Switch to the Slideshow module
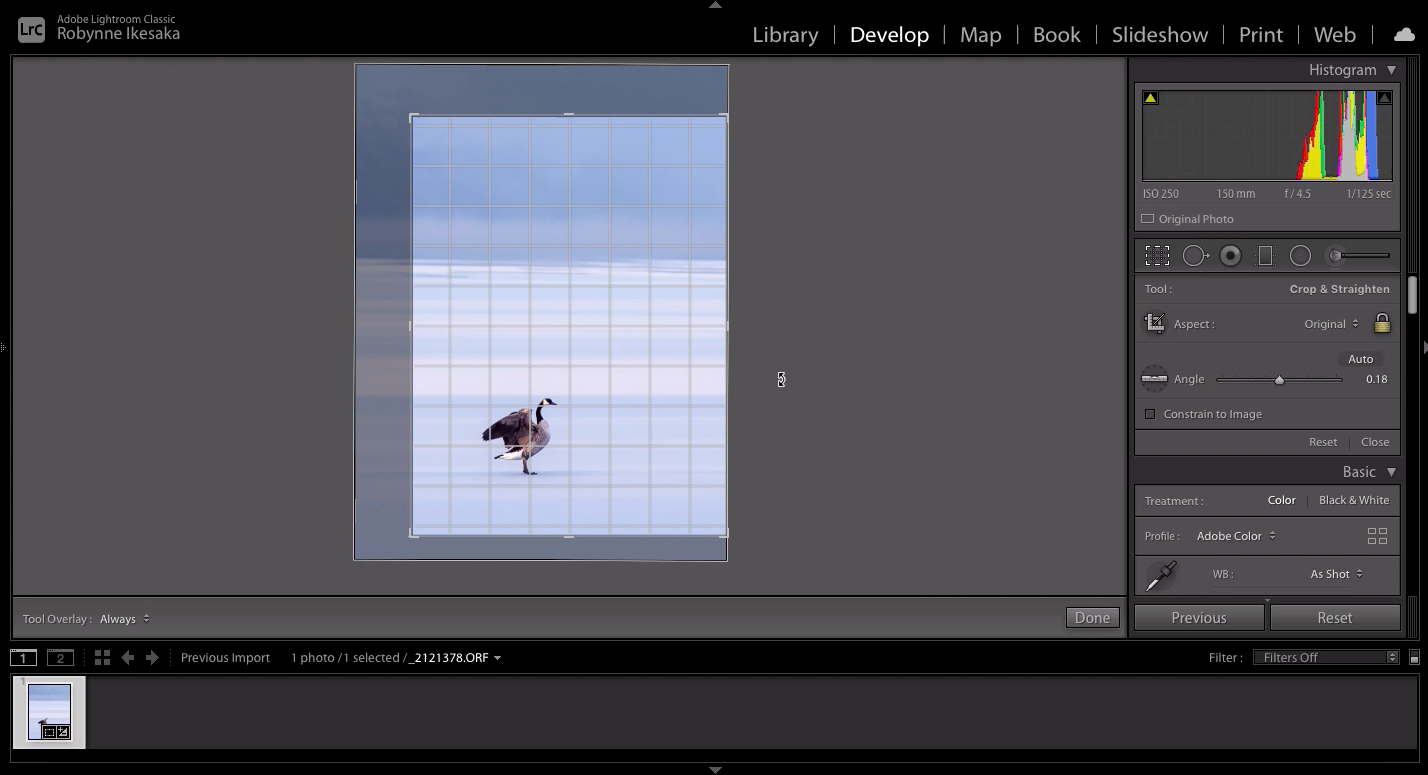The height and width of the screenshot is (775, 1428). click(1159, 34)
